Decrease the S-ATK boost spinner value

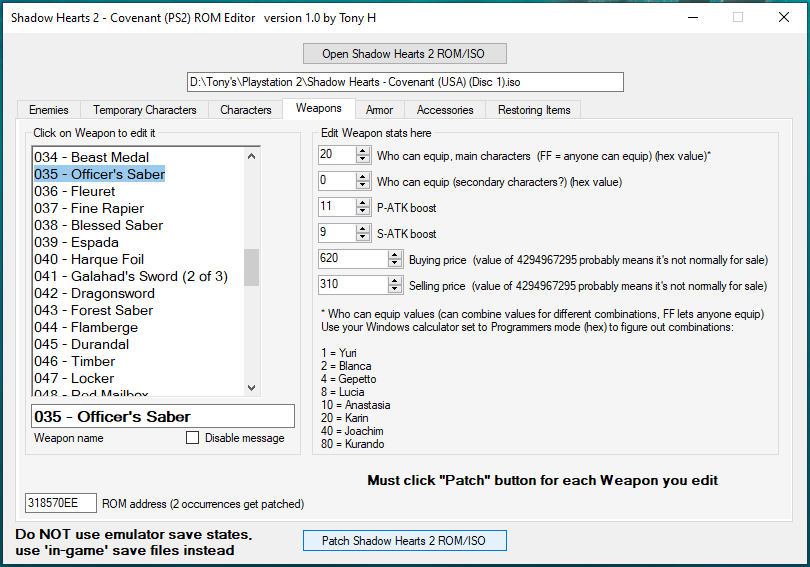click(x=363, y=238)
